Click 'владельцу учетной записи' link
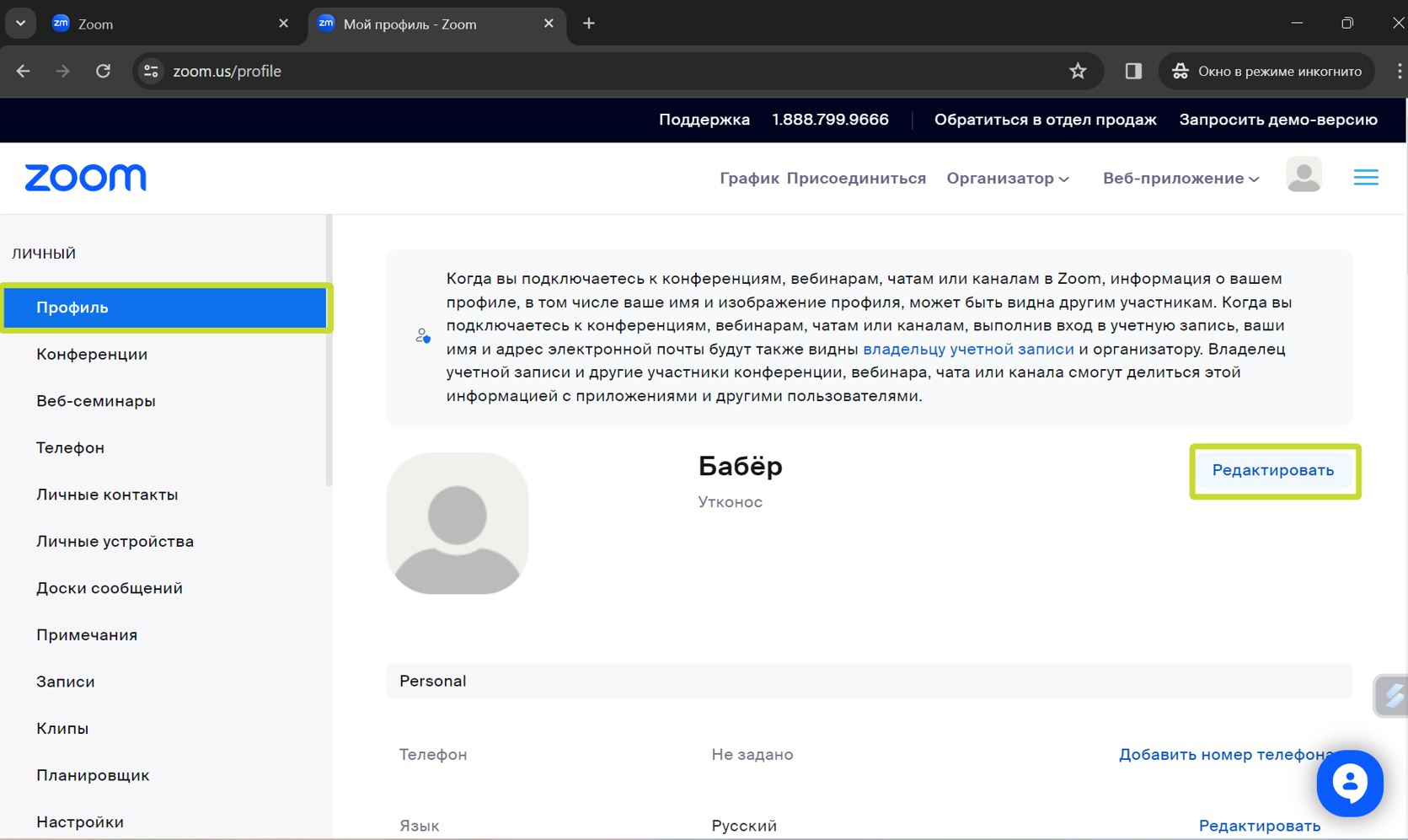This screenshot has height=840, width=1408. (x=968, y=349)
